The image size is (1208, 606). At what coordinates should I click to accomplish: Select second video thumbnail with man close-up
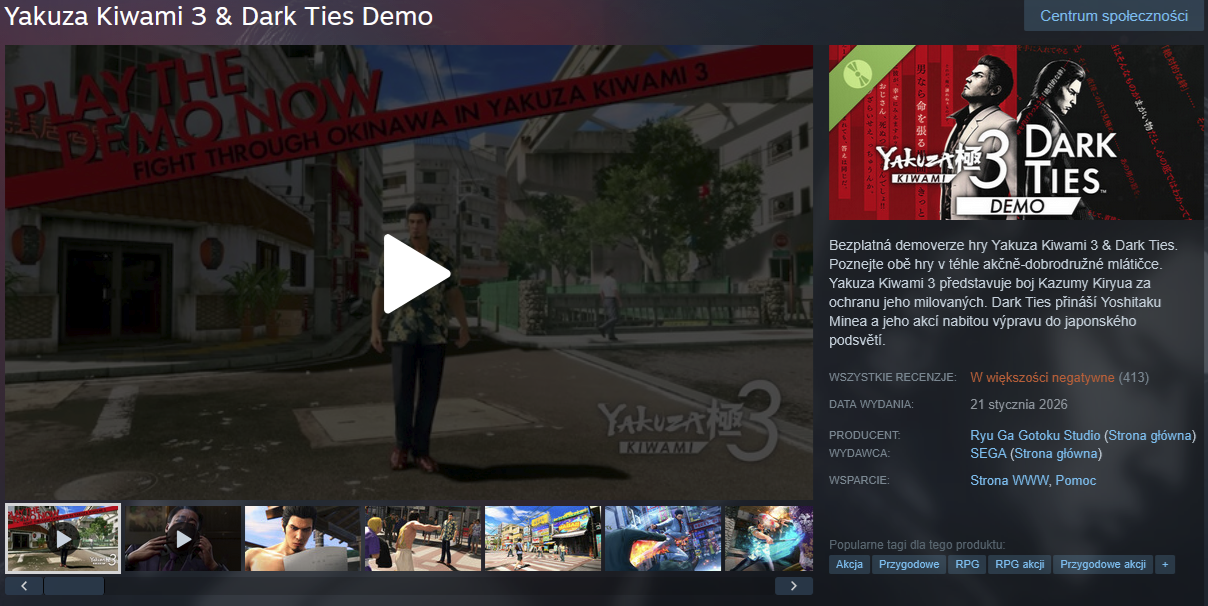pos(183,538)
